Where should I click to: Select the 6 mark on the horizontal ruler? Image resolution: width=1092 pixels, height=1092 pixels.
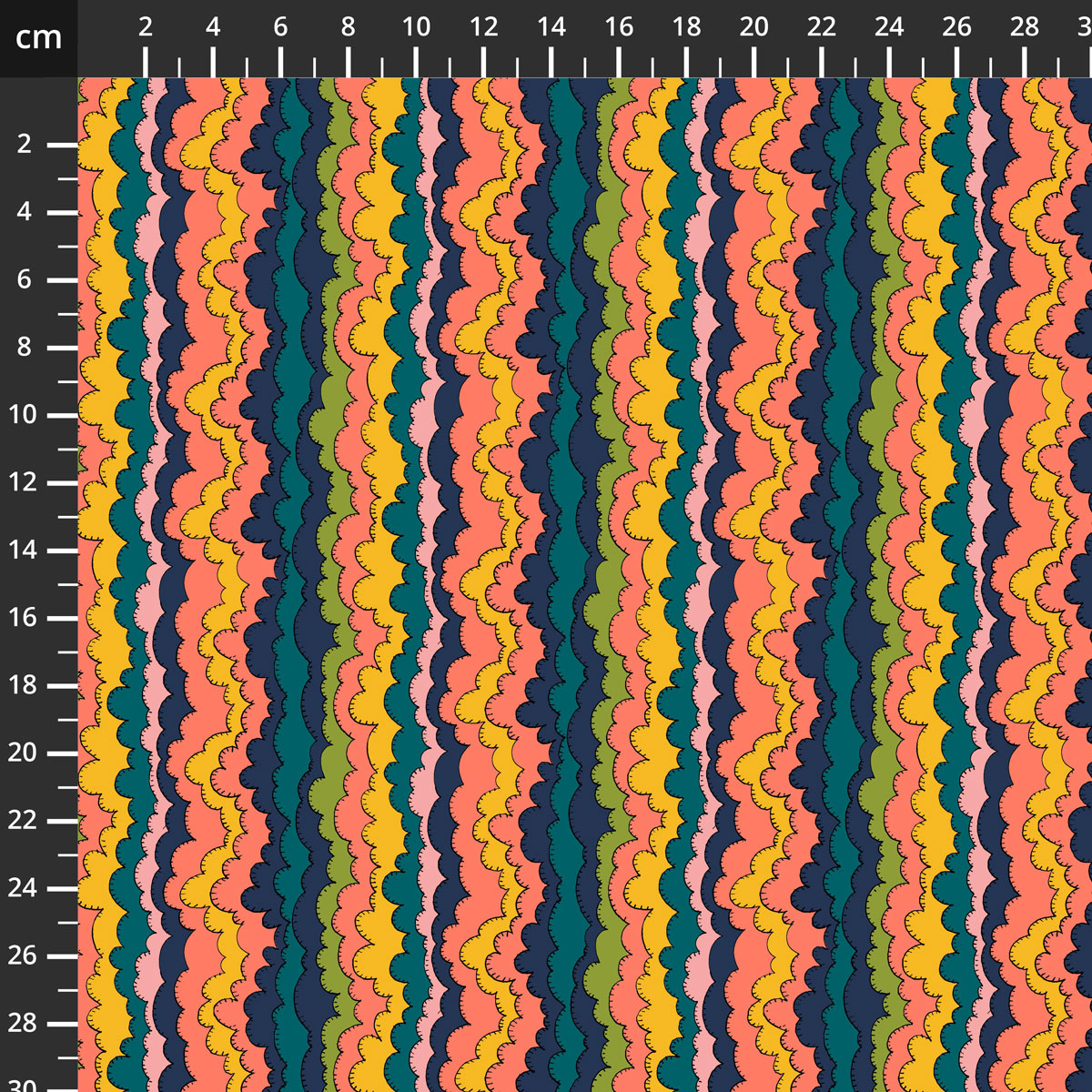(x=280, y=27)
